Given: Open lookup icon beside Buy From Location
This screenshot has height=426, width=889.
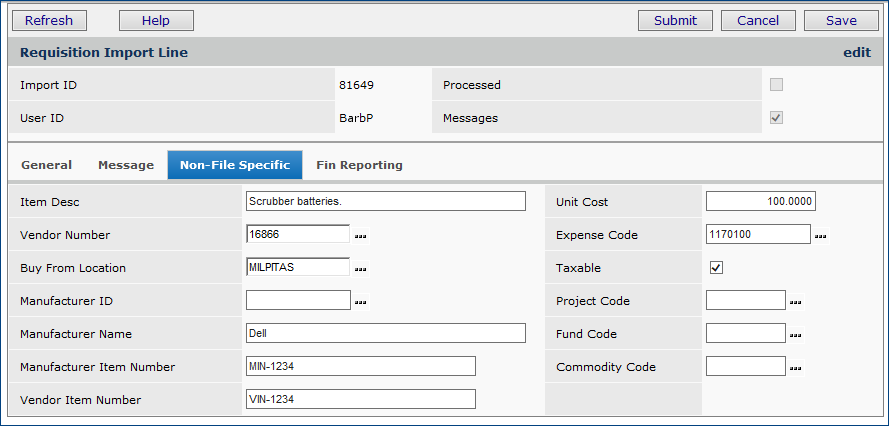Looking at the screenshot, I should coord(361,269).
